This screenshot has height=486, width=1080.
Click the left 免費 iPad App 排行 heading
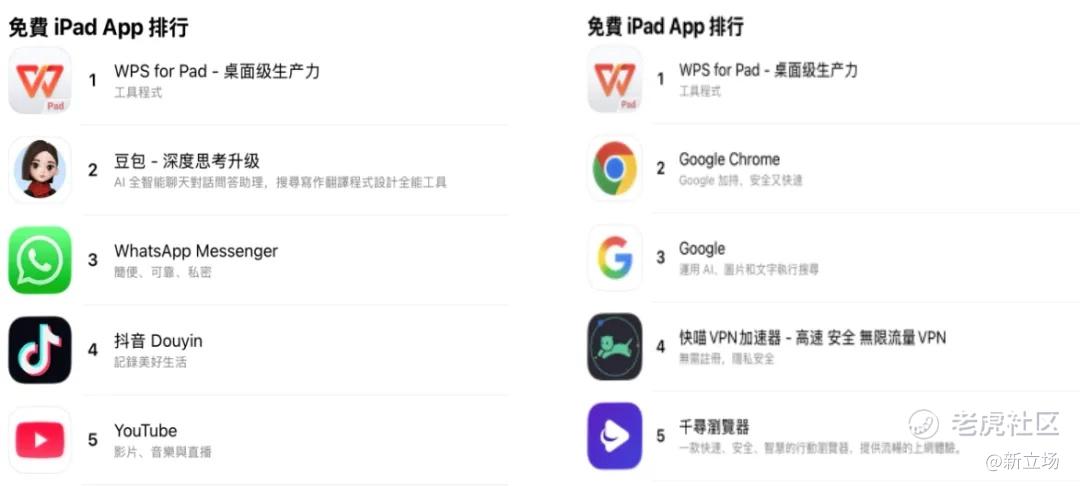point(98,28)
